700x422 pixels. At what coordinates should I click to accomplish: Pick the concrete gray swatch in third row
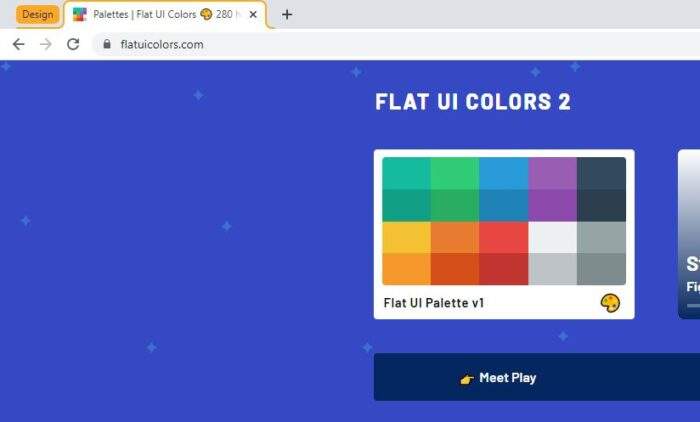[x=601, y=238]
